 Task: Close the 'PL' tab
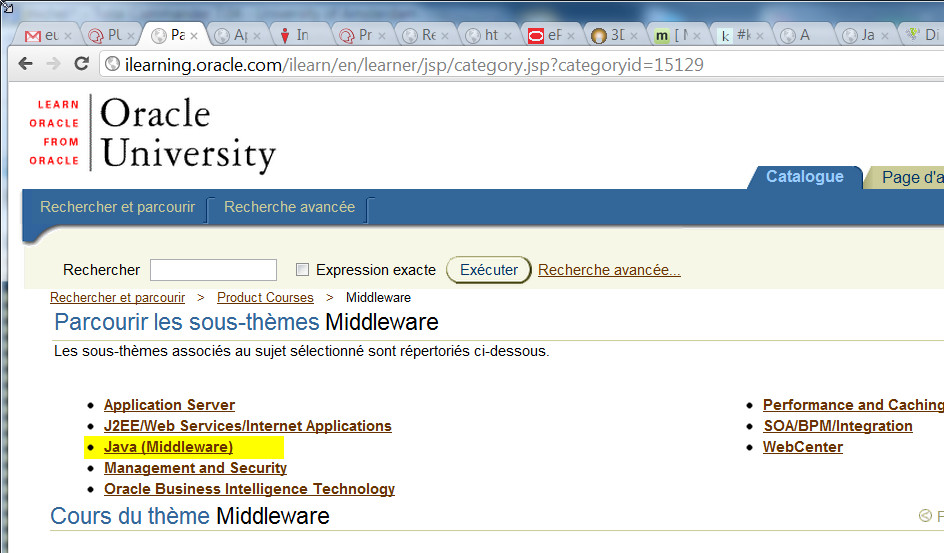[131, 36]
